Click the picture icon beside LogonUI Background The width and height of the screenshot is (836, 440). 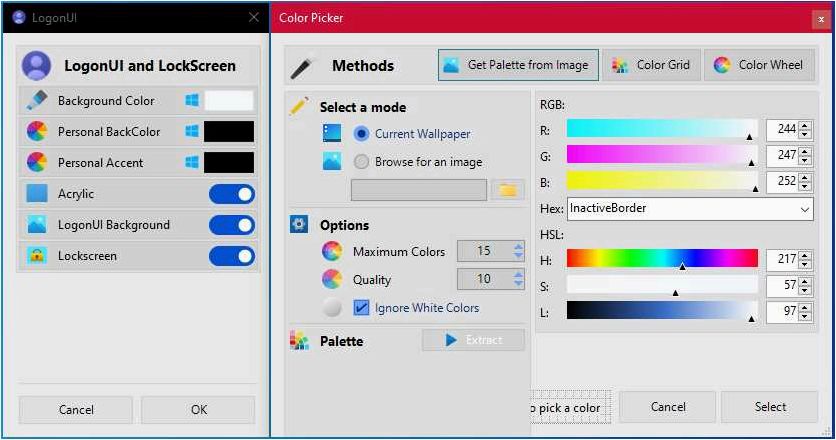coord(36,225)
